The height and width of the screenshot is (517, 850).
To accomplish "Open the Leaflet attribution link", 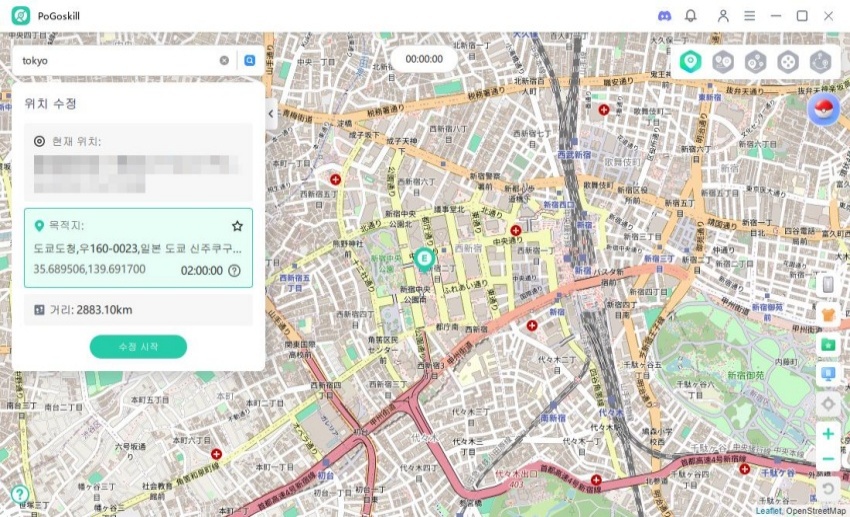I will click(x=769, y=511).
